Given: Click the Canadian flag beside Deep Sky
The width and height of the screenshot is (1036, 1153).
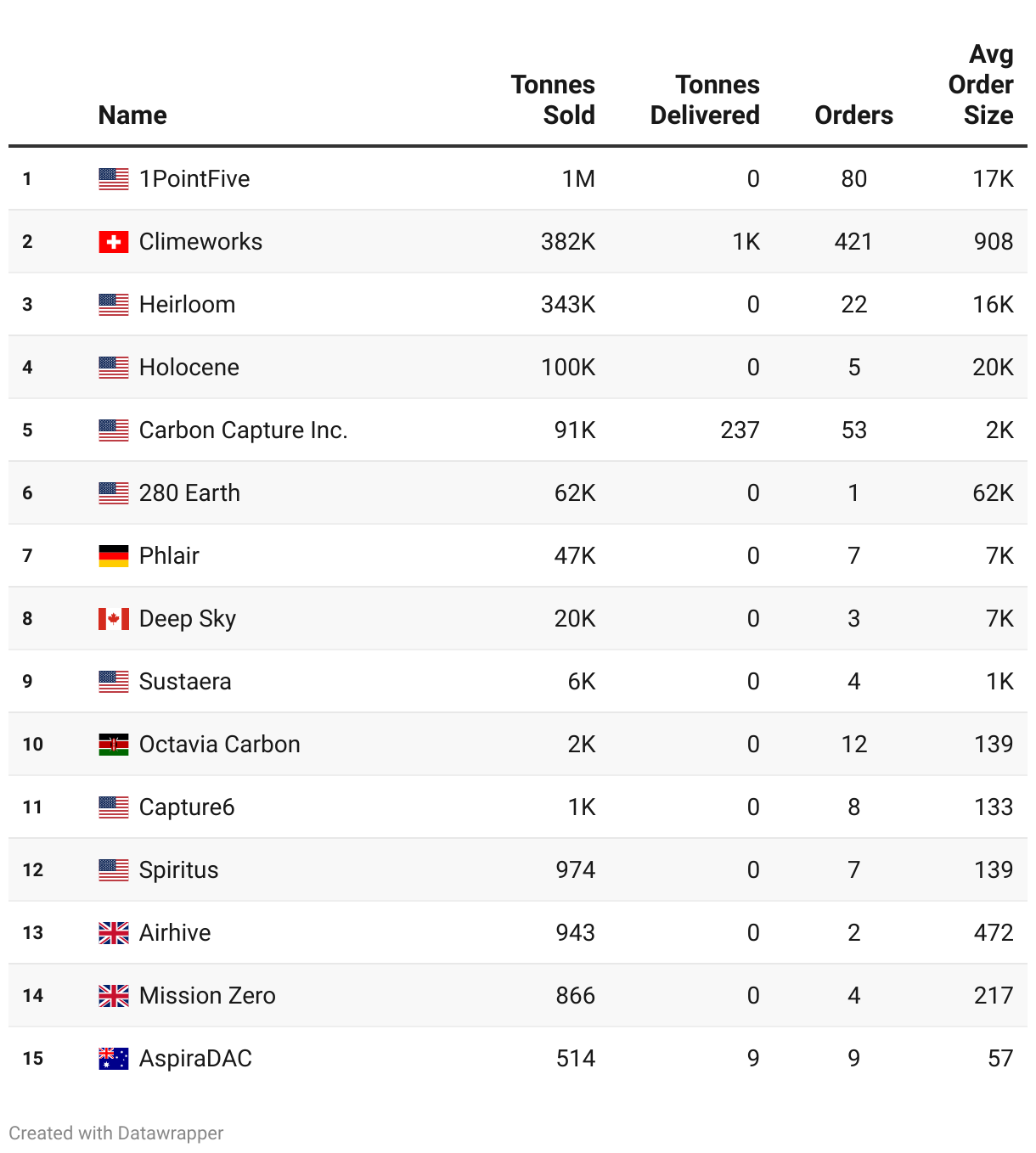Looking at the screenshot, I should pyautogui.click(x=114, y=619).
